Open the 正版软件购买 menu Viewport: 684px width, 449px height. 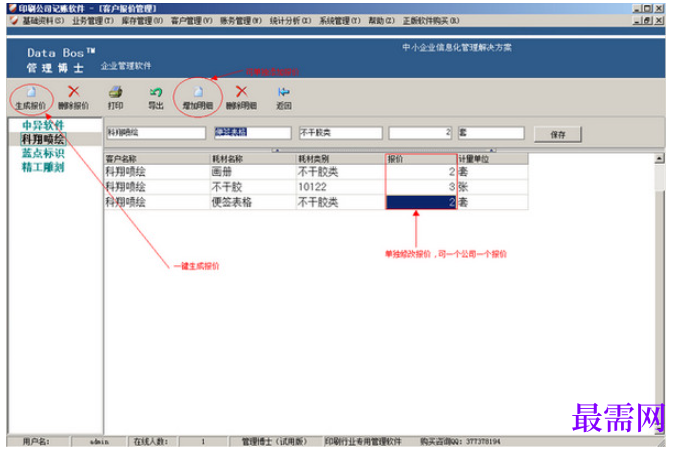coord(431,21)
